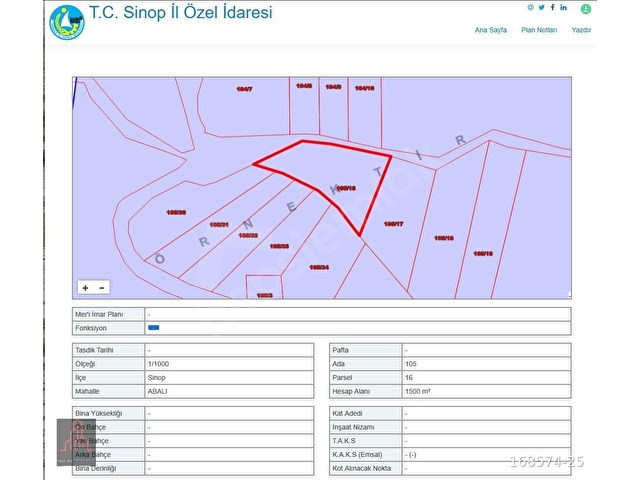This screenshot has height=480, width=640.
Task: Click the İlçe value Sinop
Action: pyautogui.click(x=156, y=378)
